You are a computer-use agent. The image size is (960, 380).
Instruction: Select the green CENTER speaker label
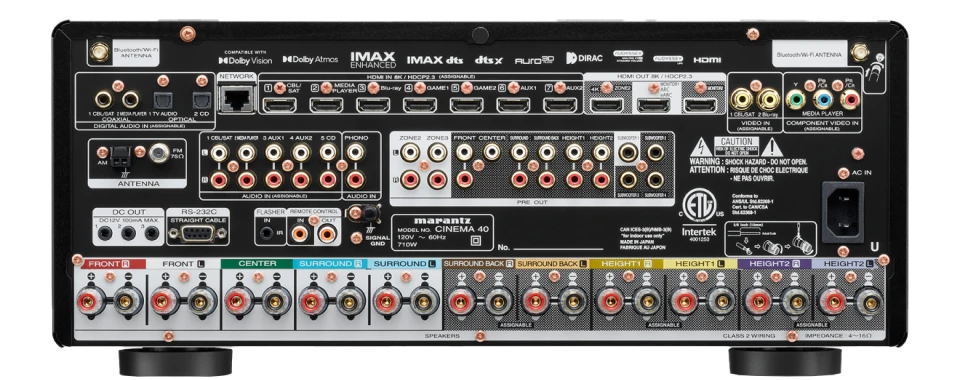[257, 264]
